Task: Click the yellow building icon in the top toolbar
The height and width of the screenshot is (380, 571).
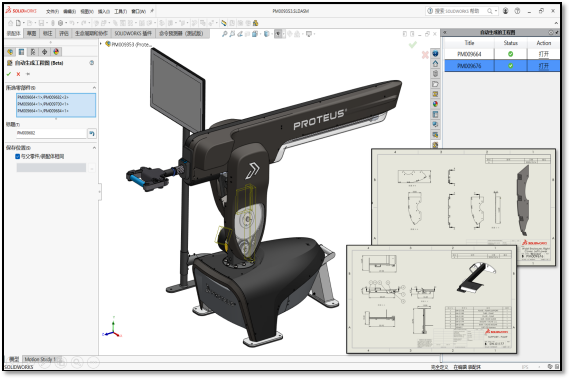Action: [256, 23]
